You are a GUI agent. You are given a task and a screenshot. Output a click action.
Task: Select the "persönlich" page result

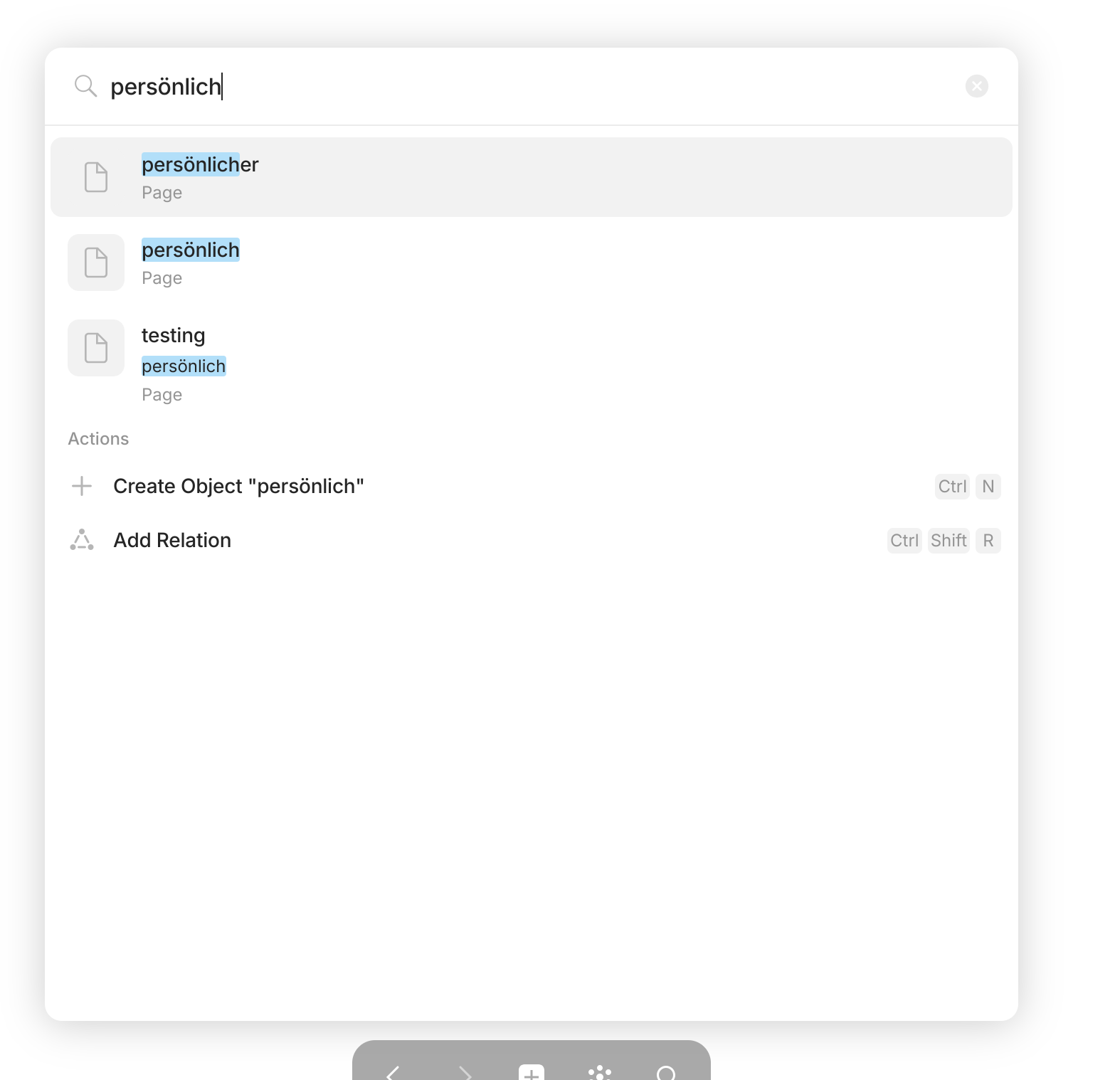pyautogui.click(x=531, y=263)
